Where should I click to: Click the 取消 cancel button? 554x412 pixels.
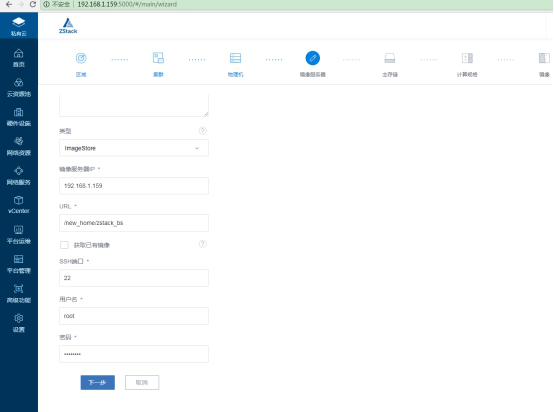tap(142, 382)
